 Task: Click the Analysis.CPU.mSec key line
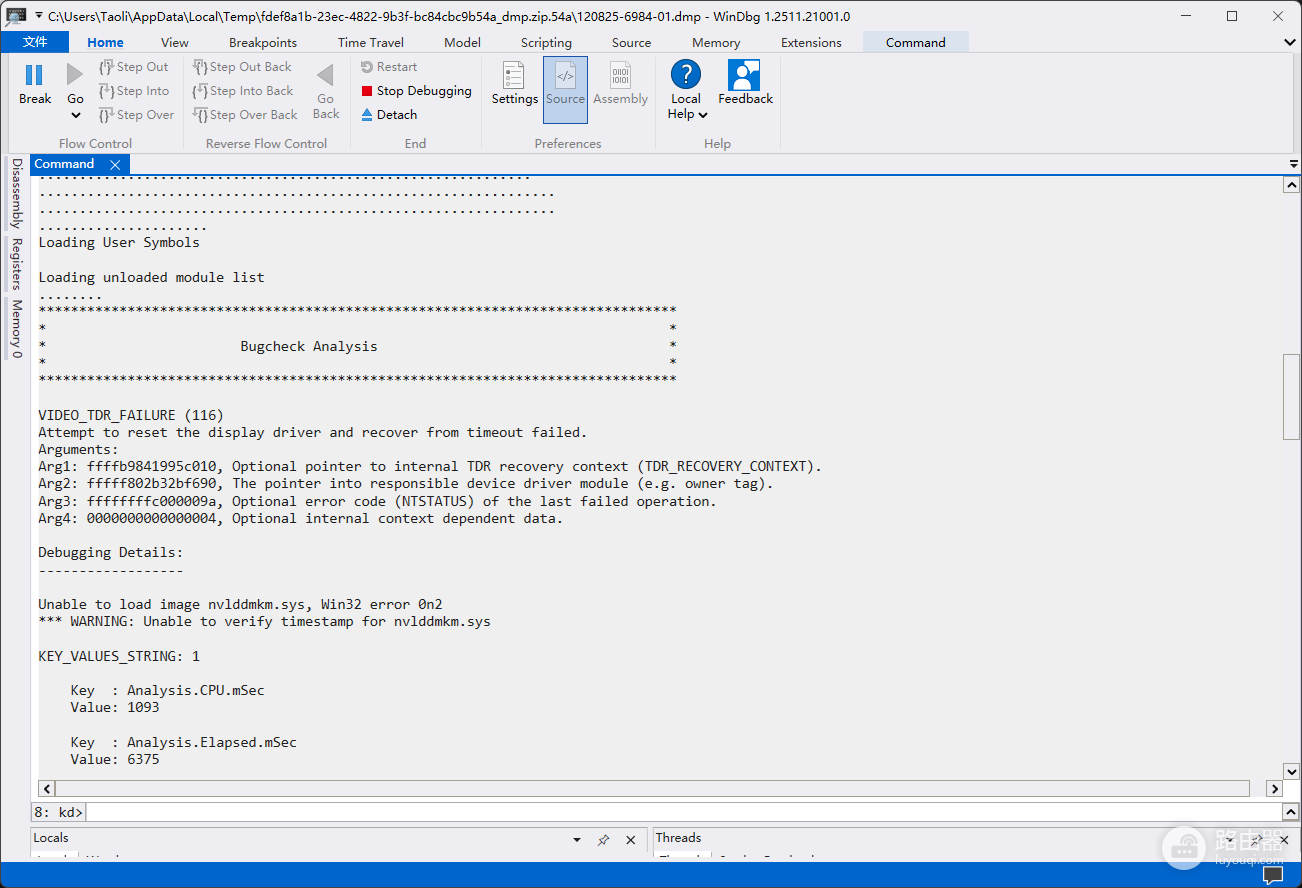coord(167,690)
